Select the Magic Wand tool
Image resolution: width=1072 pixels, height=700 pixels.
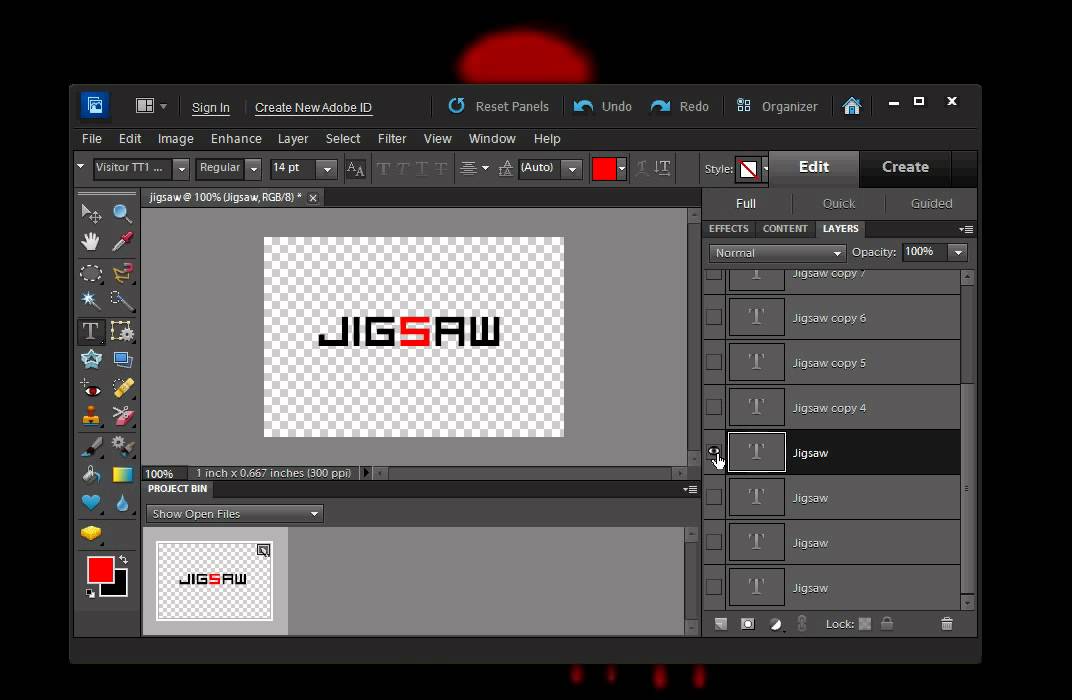pyautogui.click(x=91, y=301)
